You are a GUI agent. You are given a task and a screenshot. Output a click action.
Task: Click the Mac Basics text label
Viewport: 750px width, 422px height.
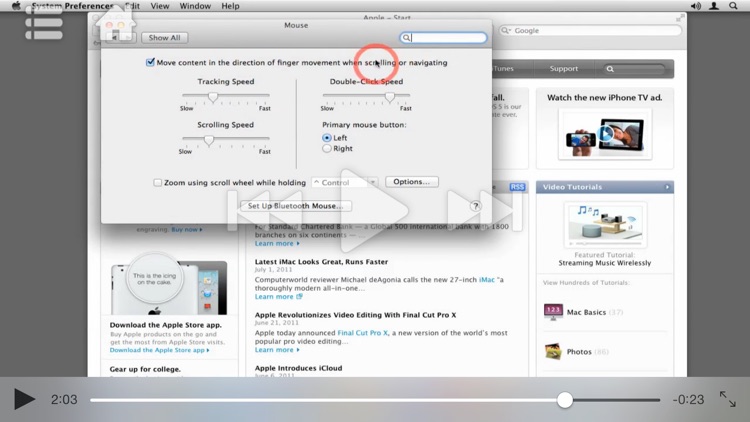pos(586,312)
